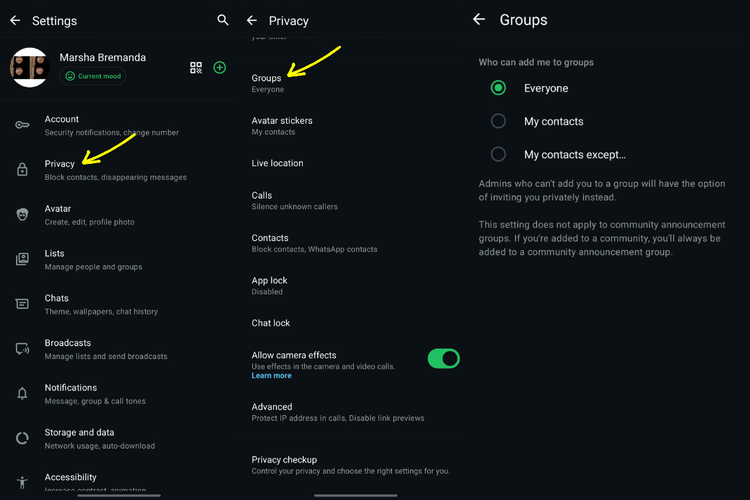Open Storage and data entry
The height and width of the screenshot is (500, 750).
[x=119, y=439]
